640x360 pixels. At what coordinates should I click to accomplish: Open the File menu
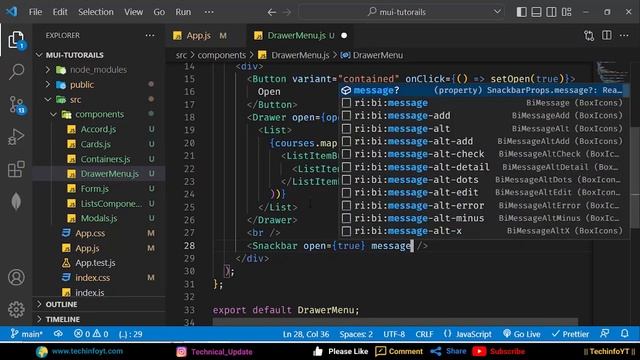(x=36, y=12)
